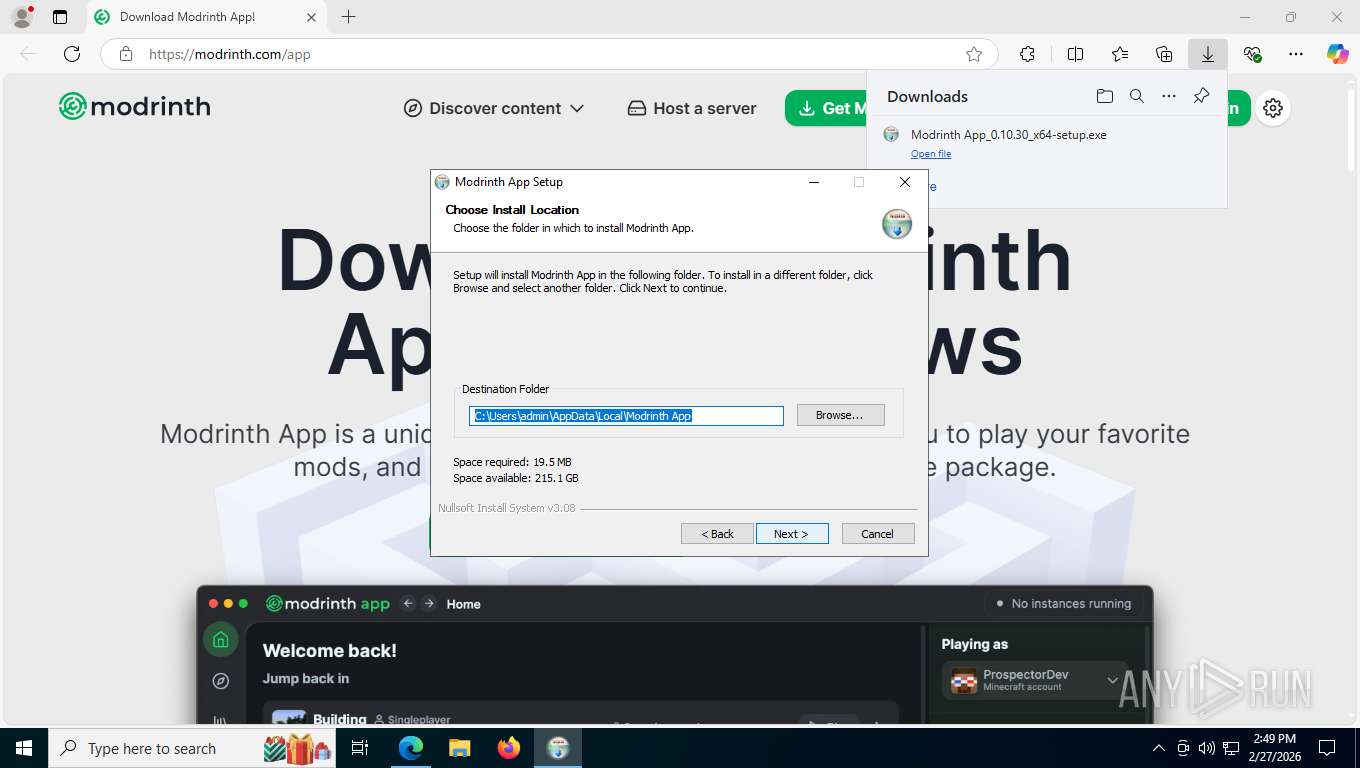The image size is (1360, 768).
Task: Click the forward arrow in app preview
Action: point(429,603)
